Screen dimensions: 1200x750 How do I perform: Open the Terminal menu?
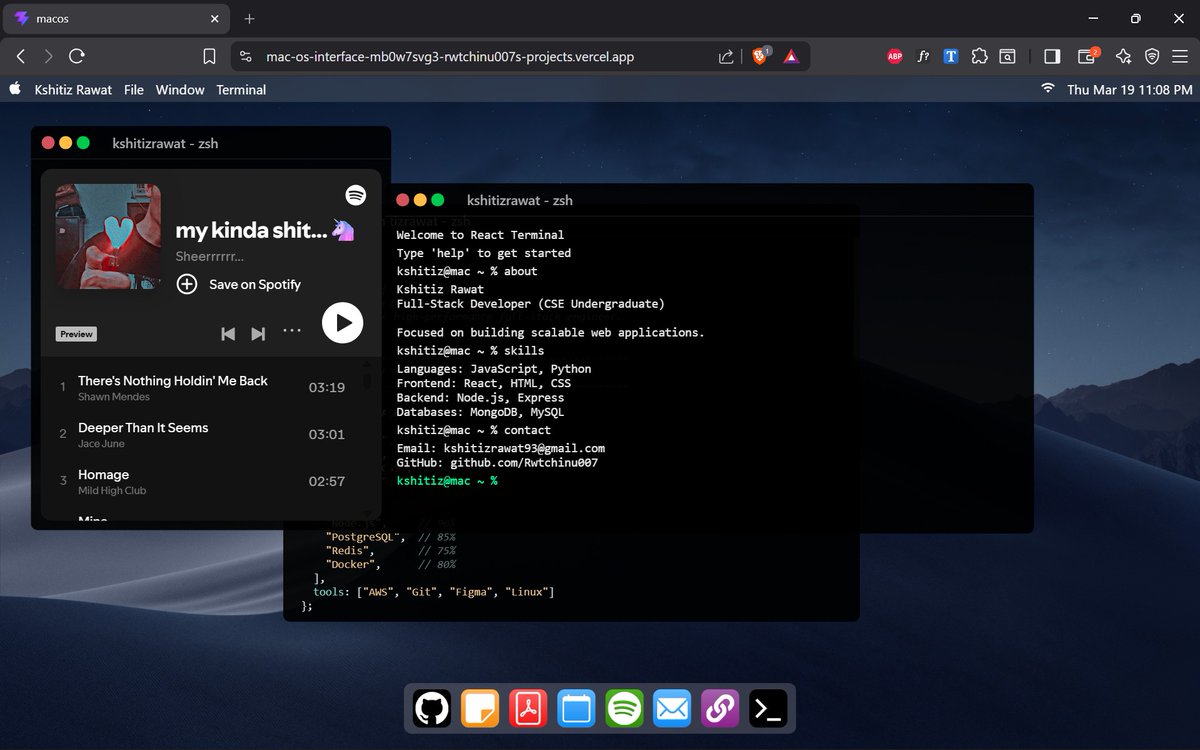click(241, 89)
